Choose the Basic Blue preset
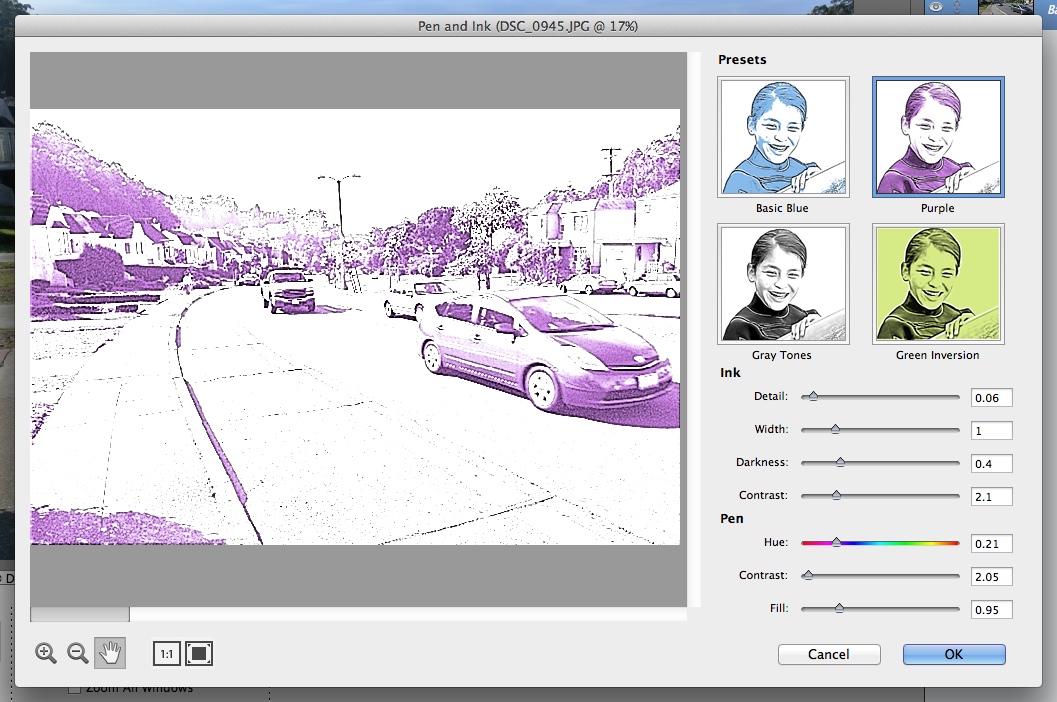Viewport: 1057px width, 702px height. [x=783, y=137]
